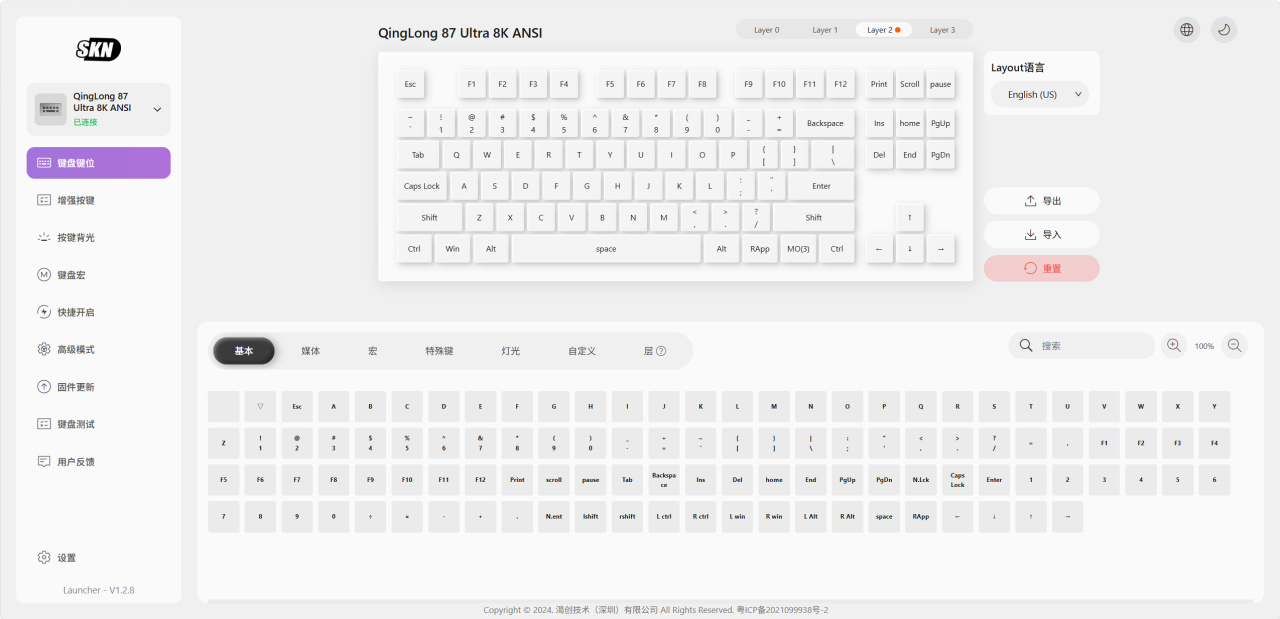
Task: Switch to Layer 1
Action: tap(825, 30)
